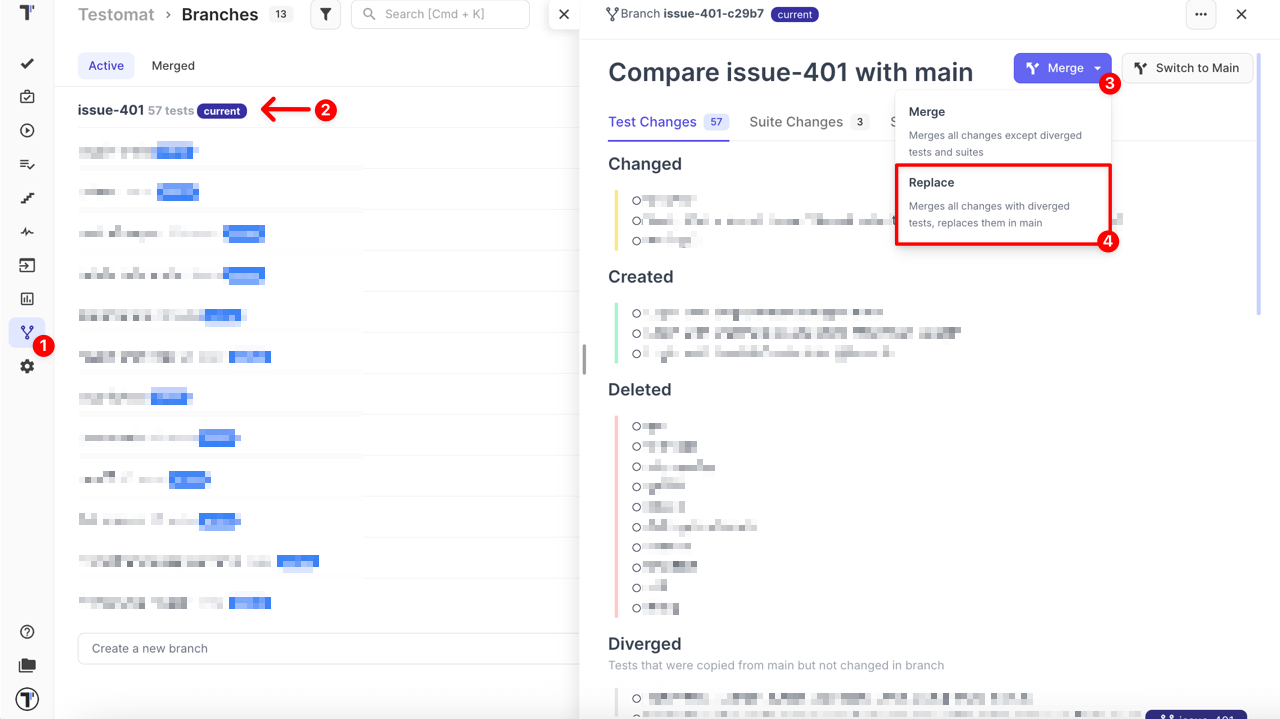The width and height of the screenshot is (1280, 719).
Task: Select Replace option in merge dropdown
Action: (x=1002, y=203)
